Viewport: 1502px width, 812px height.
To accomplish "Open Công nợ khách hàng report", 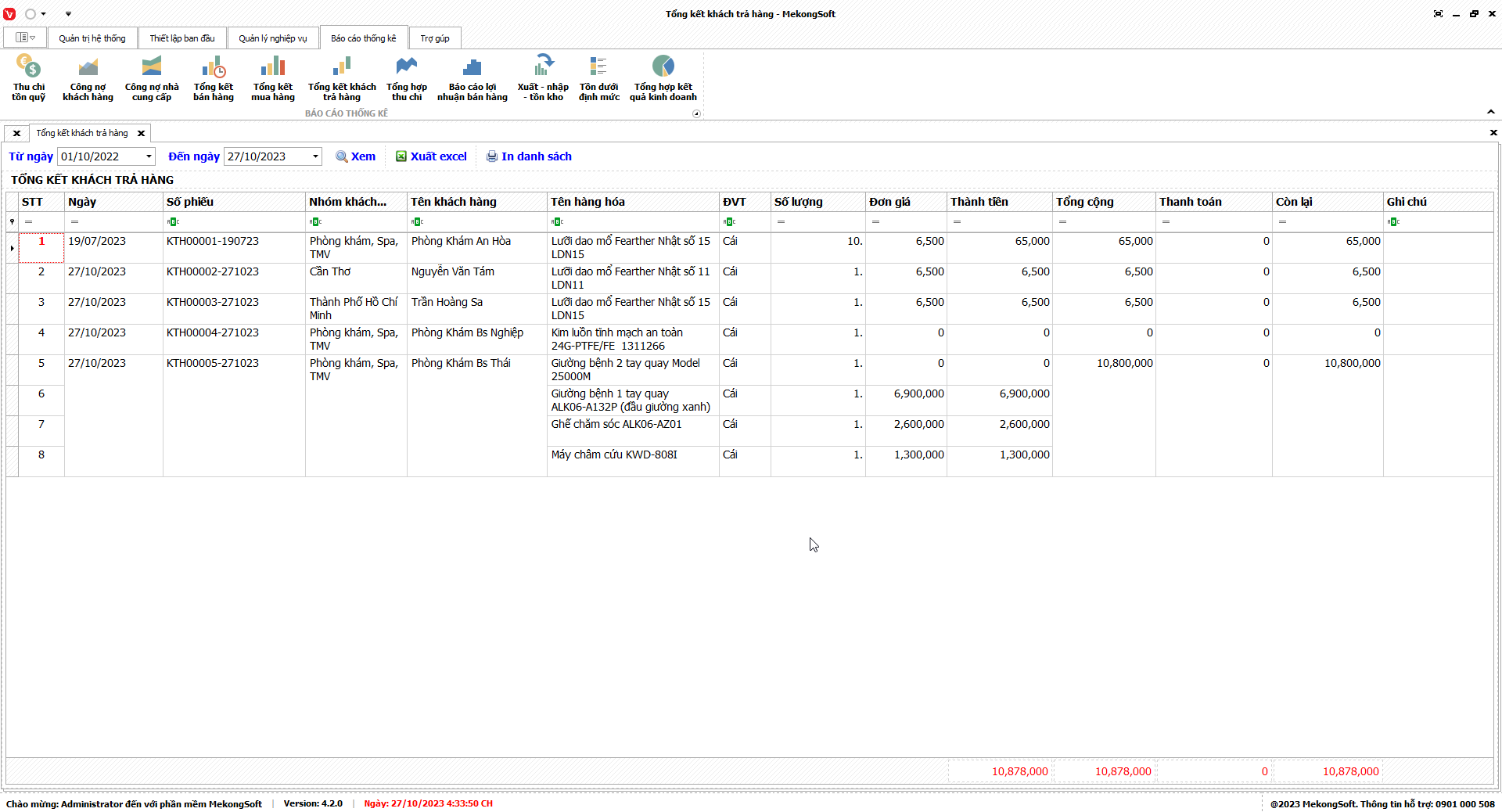I will pyautogui.click(x=88, y=77).
